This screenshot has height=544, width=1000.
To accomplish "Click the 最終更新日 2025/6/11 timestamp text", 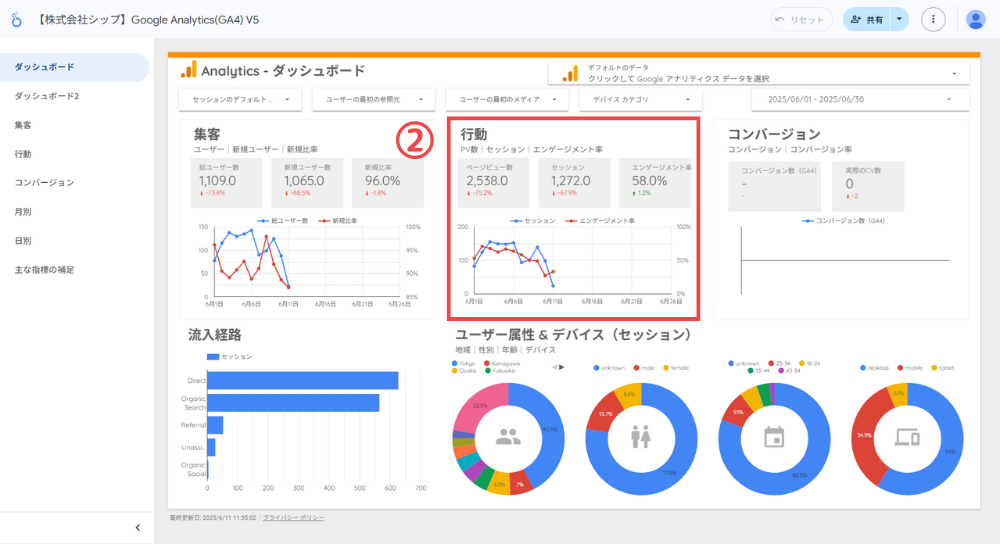I will pos(213,518).
